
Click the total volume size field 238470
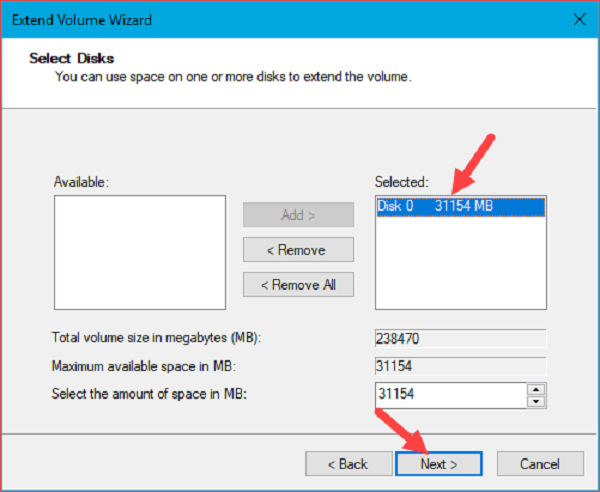coord(460,338)
